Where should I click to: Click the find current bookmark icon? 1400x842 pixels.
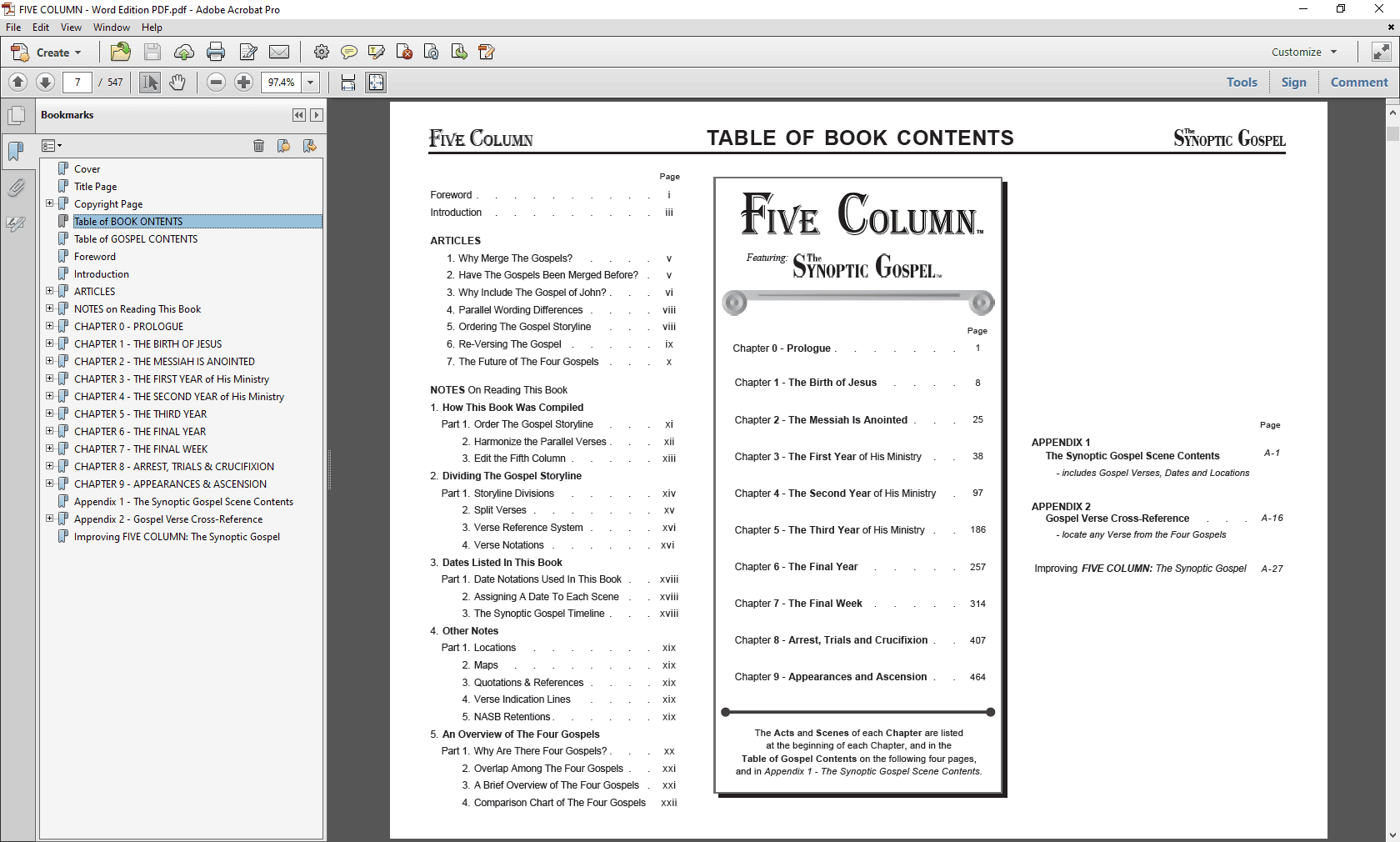tap(309, 146)
